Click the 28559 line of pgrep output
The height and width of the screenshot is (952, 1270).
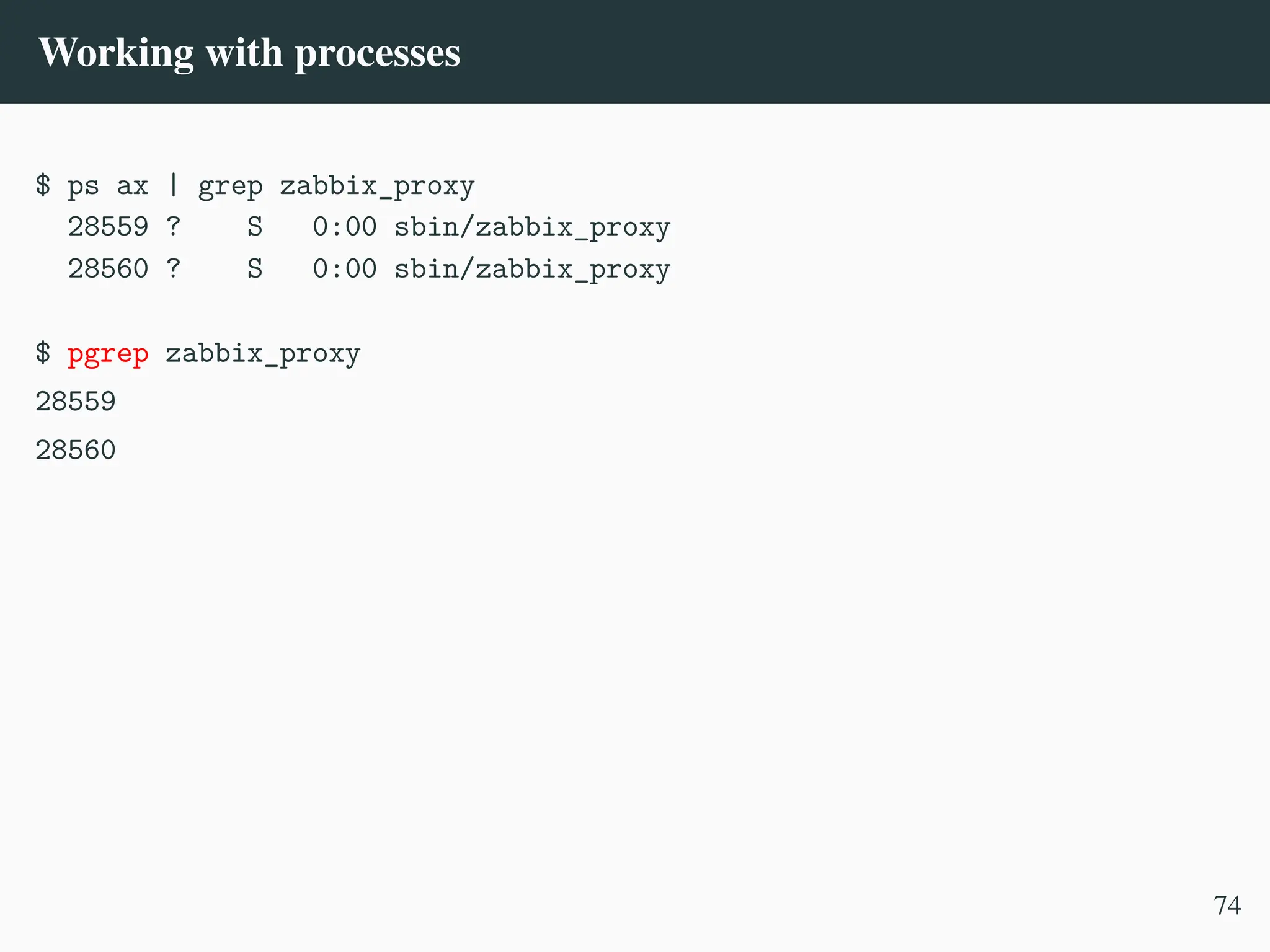tap(76, 402)
